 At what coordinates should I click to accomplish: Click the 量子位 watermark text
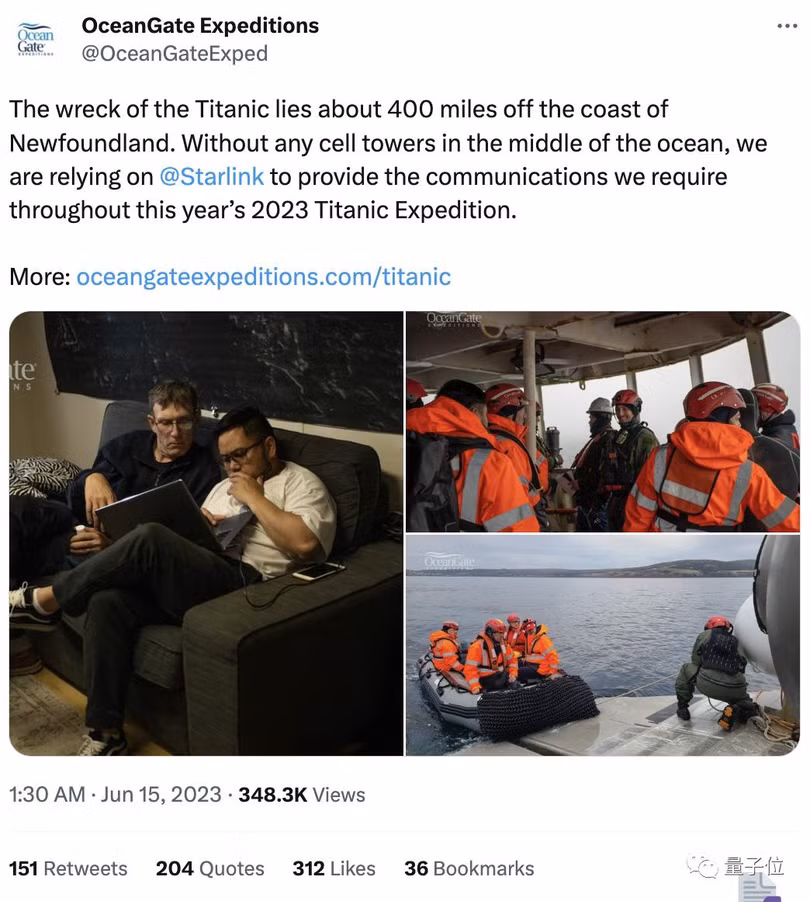click(754, 866)
